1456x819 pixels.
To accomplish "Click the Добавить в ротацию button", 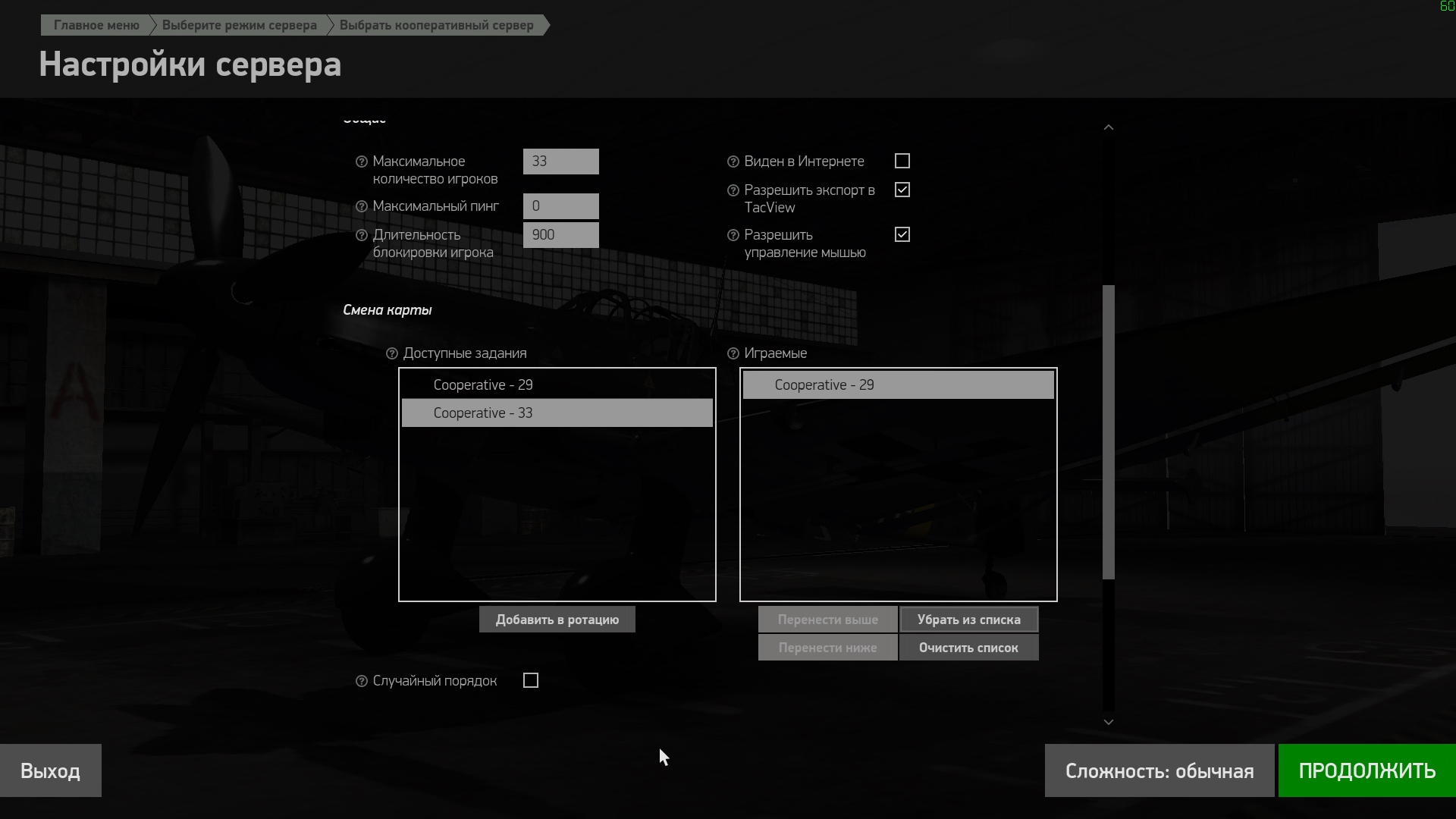I will [x=557, y=620].
